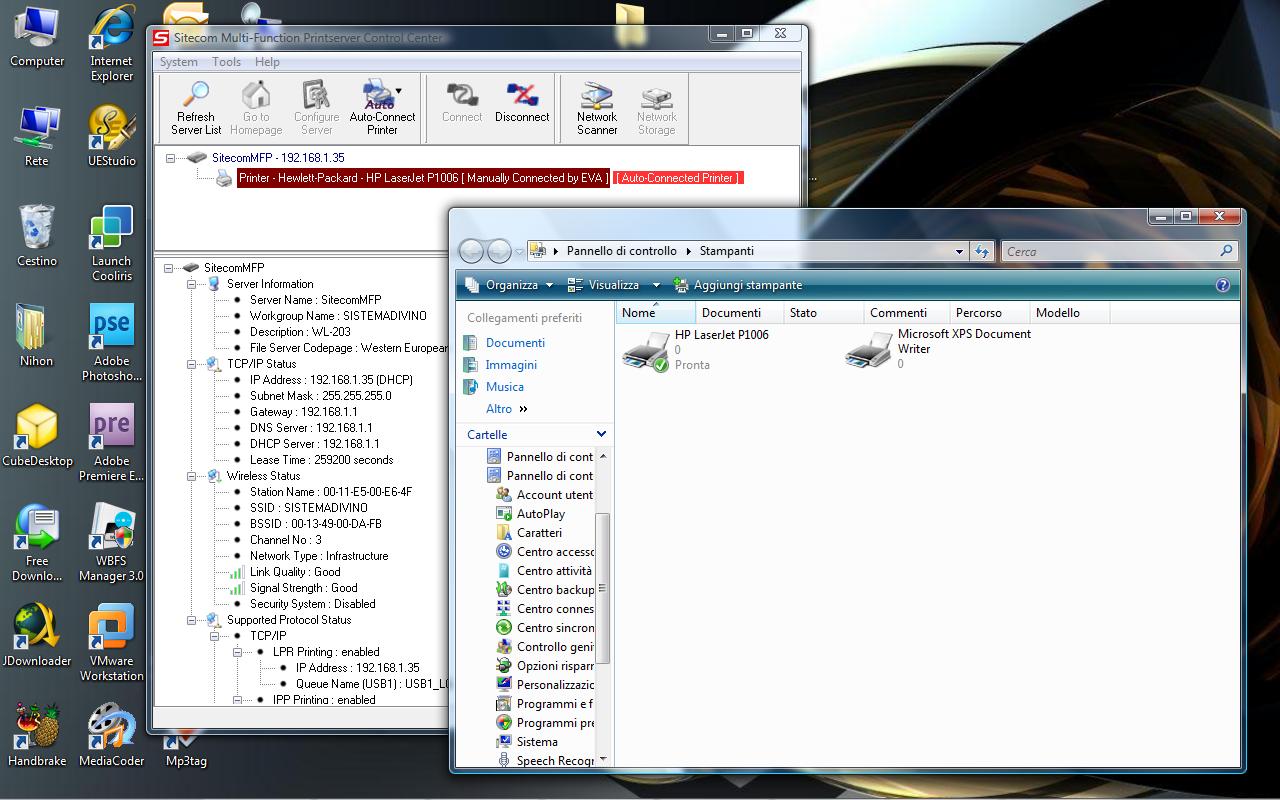Click Pannello di controllo breadcrumb
Screen dimensions: 1280x800
(x=621, y=251)
